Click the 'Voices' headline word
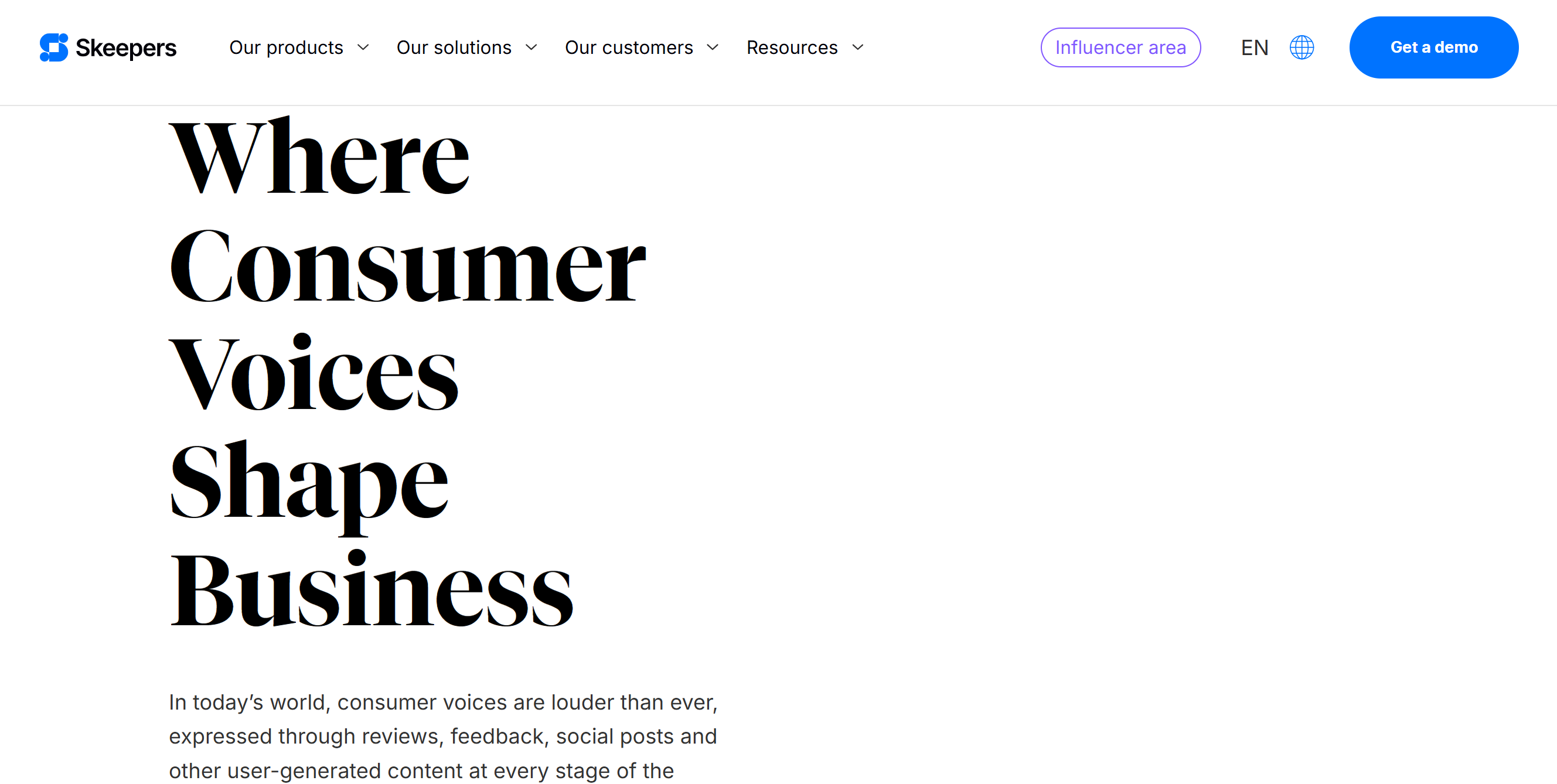This screenshot has height=784, width=1557. 313,372
